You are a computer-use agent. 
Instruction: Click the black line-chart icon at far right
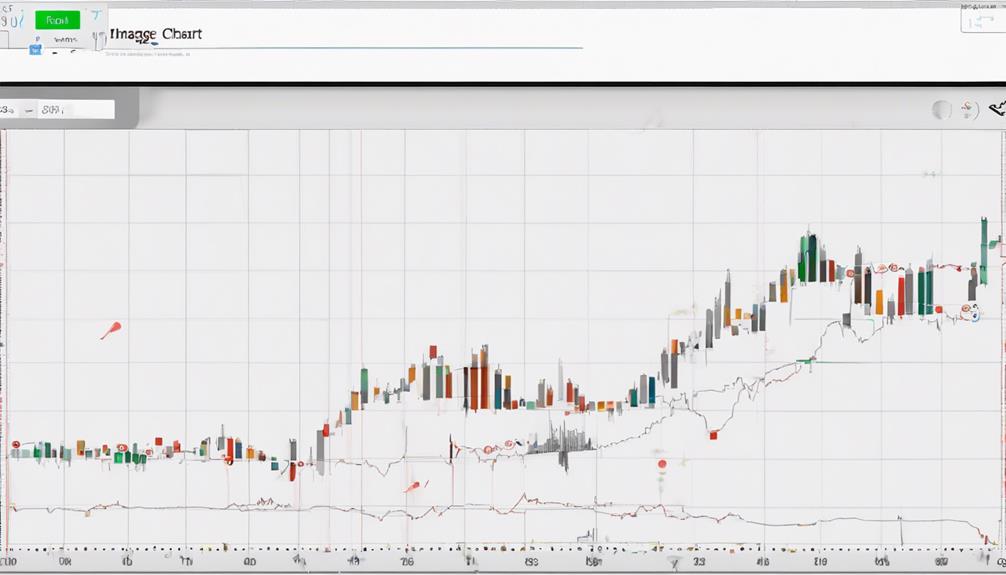998,110
